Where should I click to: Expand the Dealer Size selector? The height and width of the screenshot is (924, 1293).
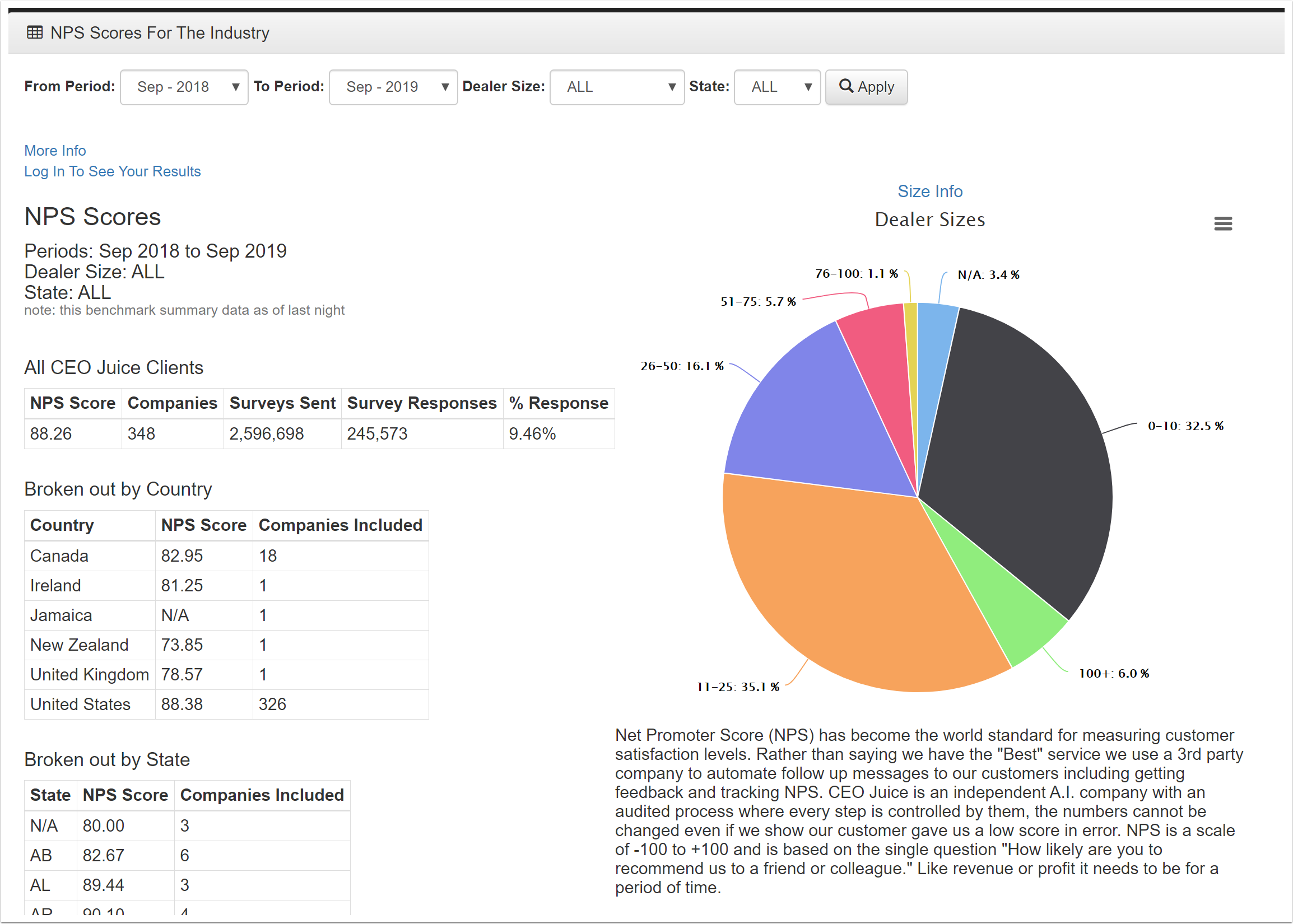coord(617,87)
